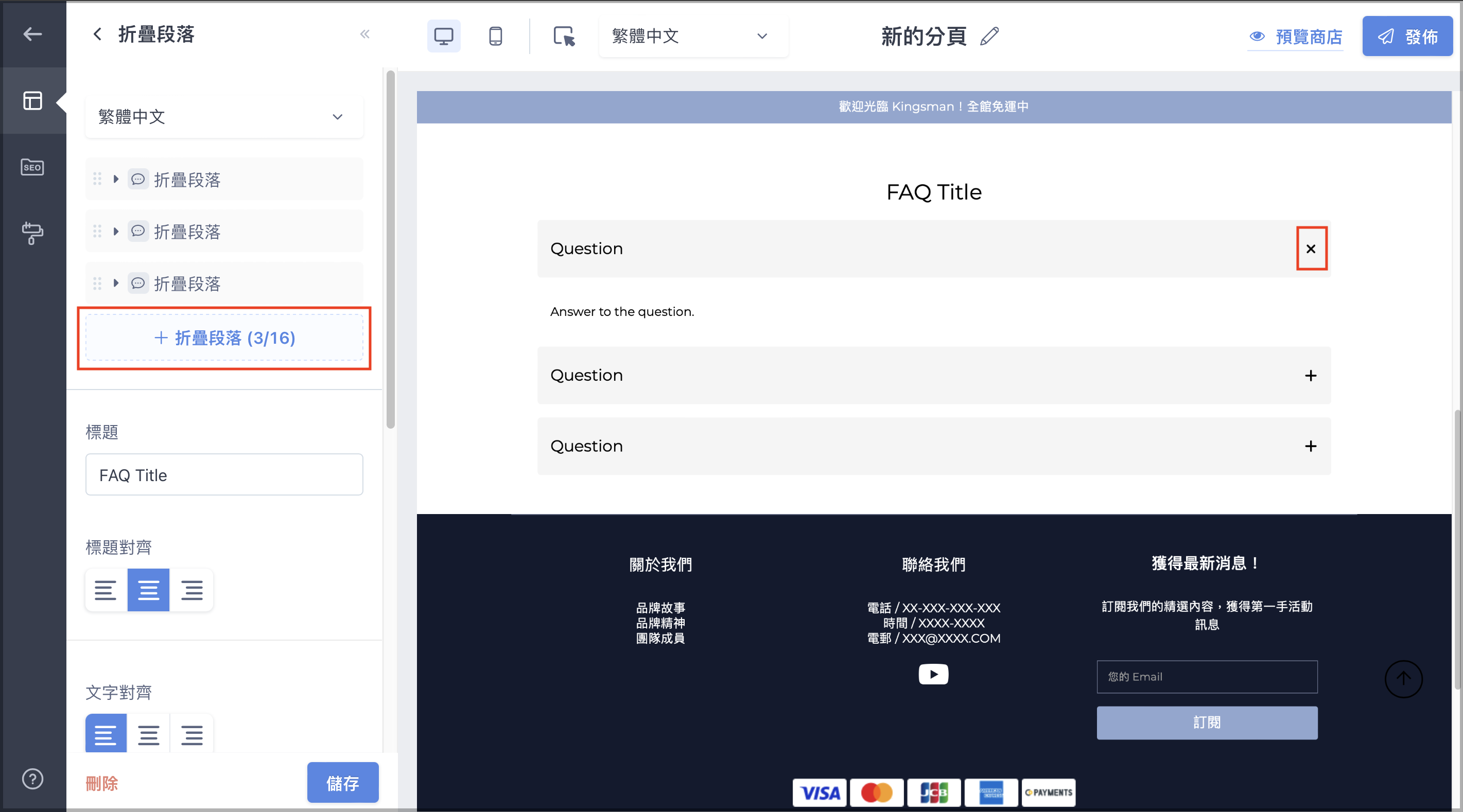Screen dimensions: 1463x812
Task: Go back from 折疊段落 panel header
Action: pyautogui.click(x=98, y=34)
